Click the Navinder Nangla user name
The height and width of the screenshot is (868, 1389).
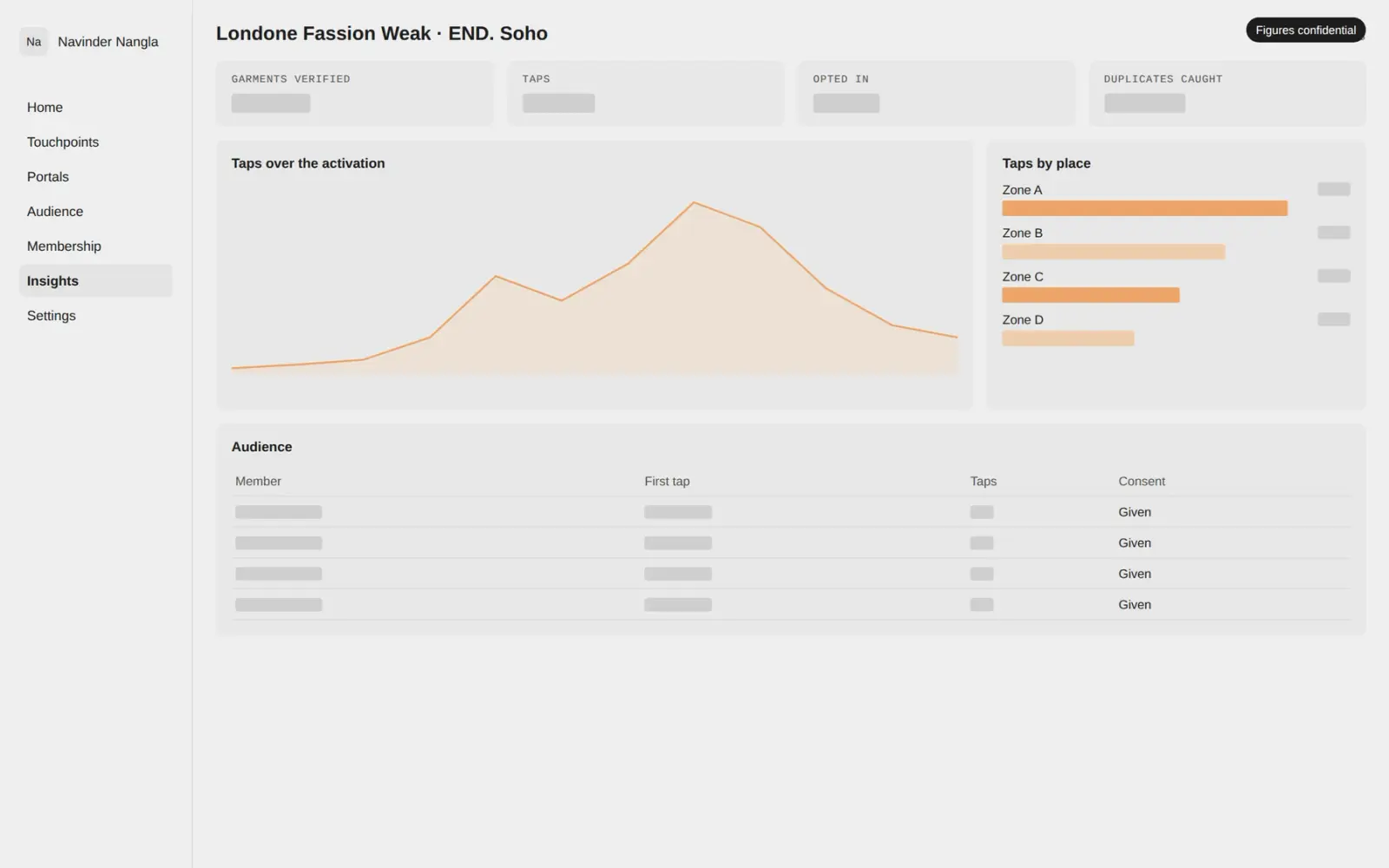click(x=108, y=42)
